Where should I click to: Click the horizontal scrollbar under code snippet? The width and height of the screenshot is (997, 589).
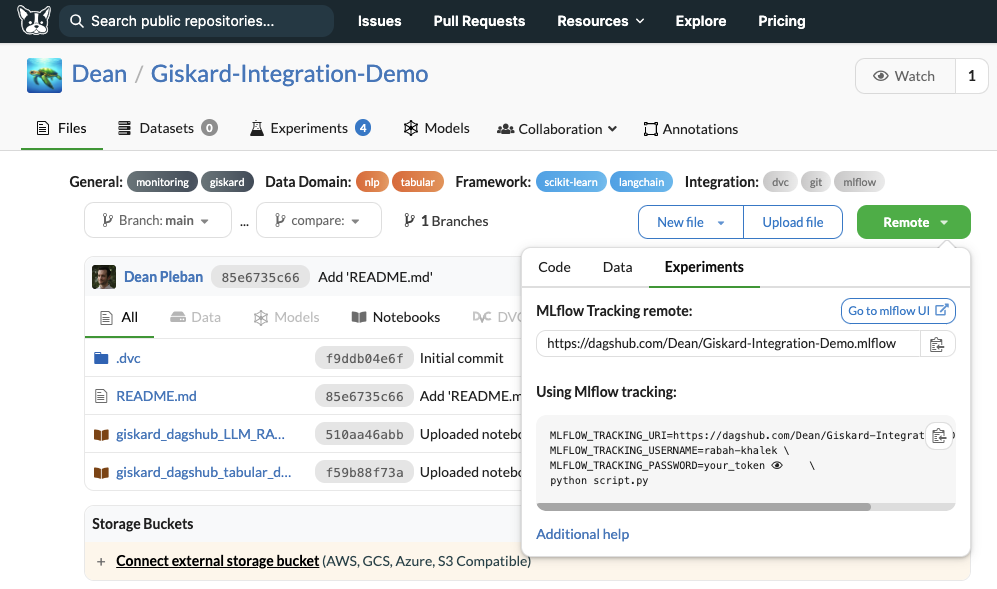pyautogui.click(x=703, y=507)
